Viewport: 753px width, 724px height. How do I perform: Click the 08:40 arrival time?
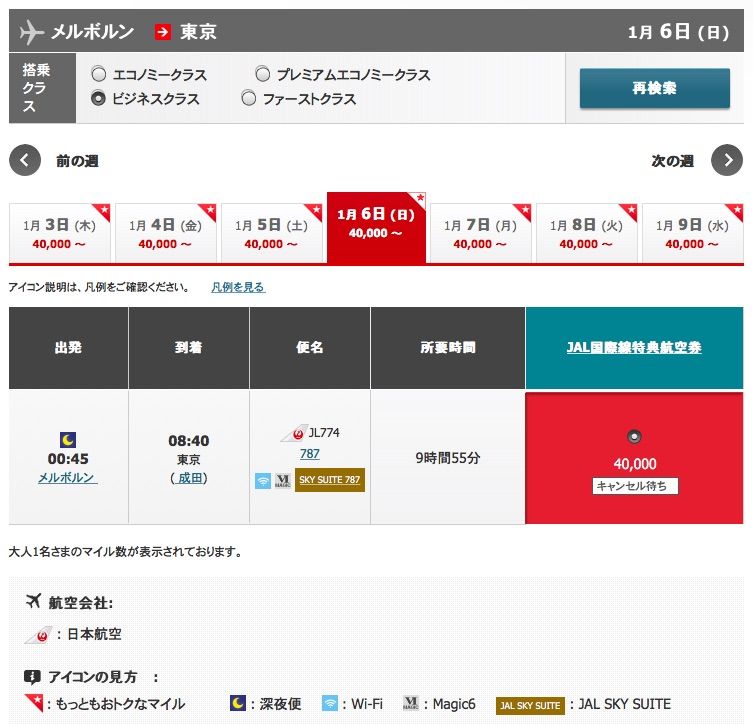189,441
